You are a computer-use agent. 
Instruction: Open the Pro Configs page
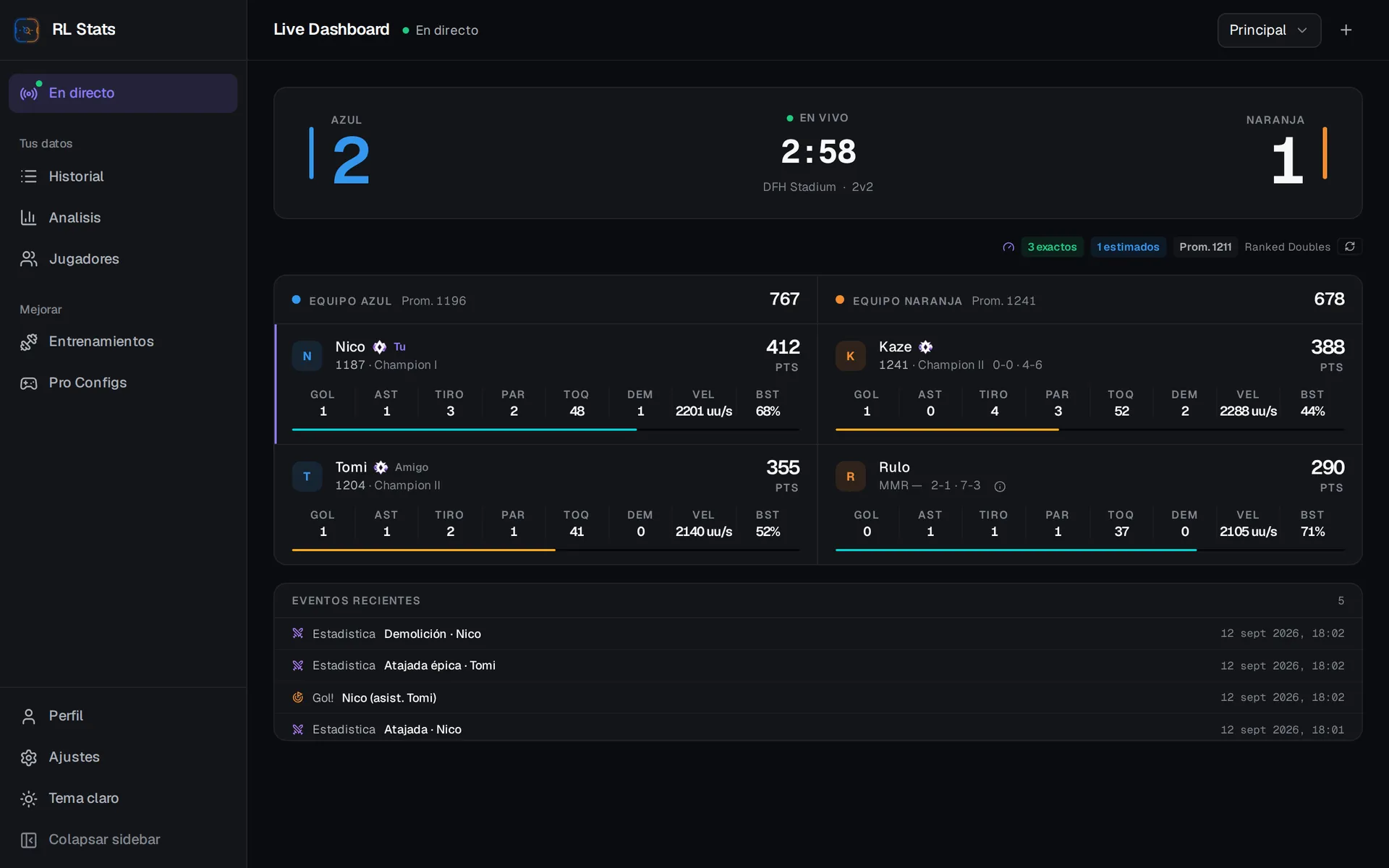coord(123,383)
